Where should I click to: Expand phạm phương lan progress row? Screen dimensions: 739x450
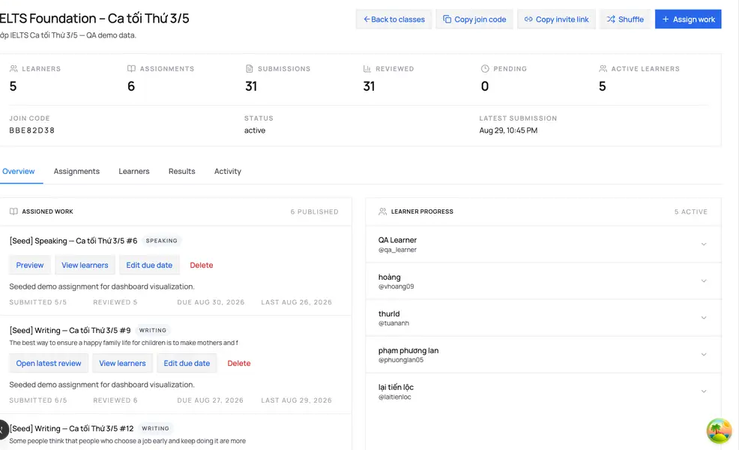pos(543,354)
